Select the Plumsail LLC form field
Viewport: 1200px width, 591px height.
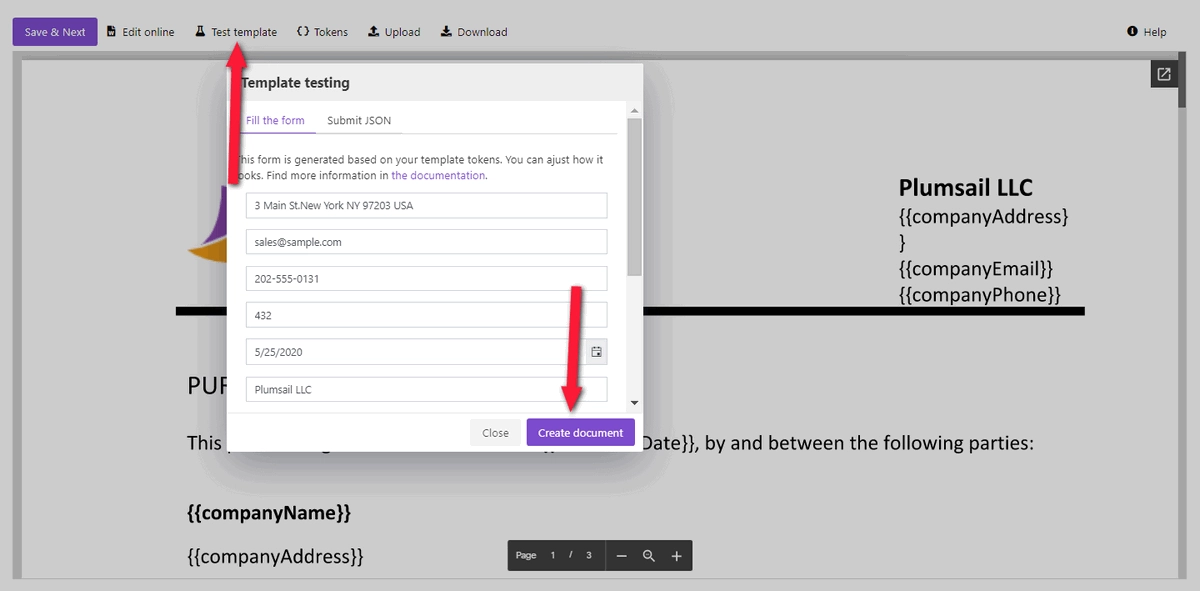pos(427,389)
